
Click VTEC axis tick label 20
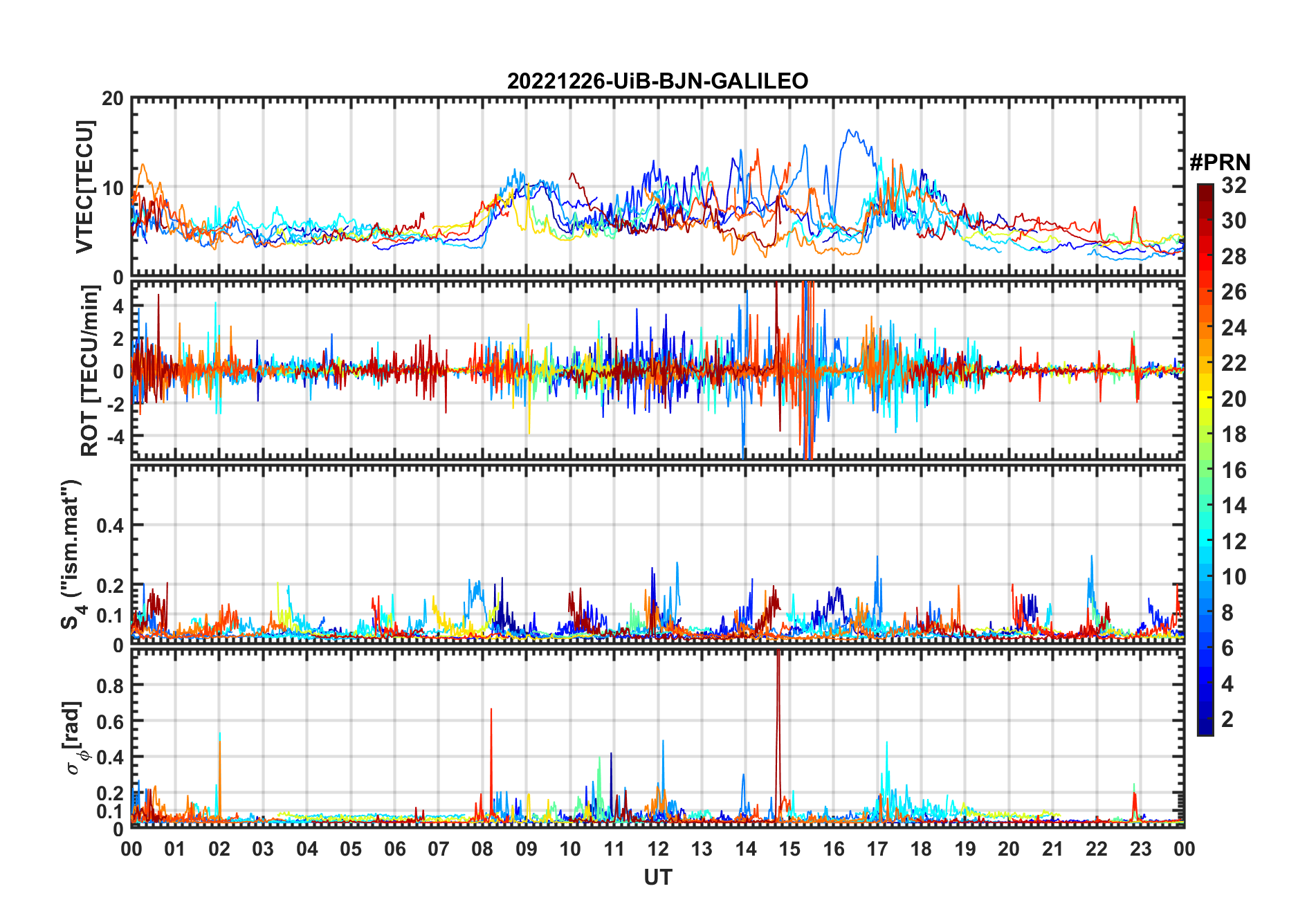(x=113, y=99)
